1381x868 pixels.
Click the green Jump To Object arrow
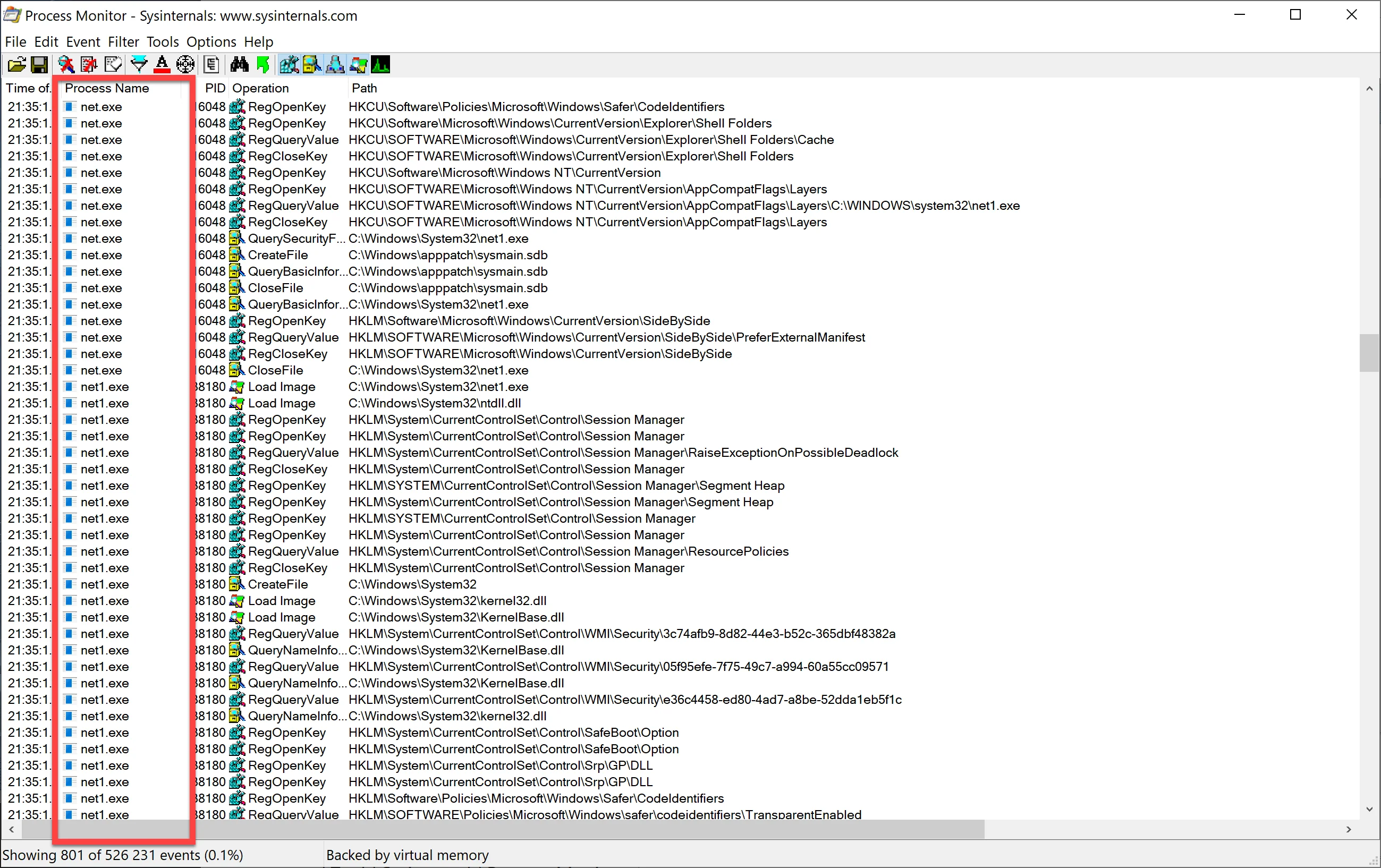(263, 65)
